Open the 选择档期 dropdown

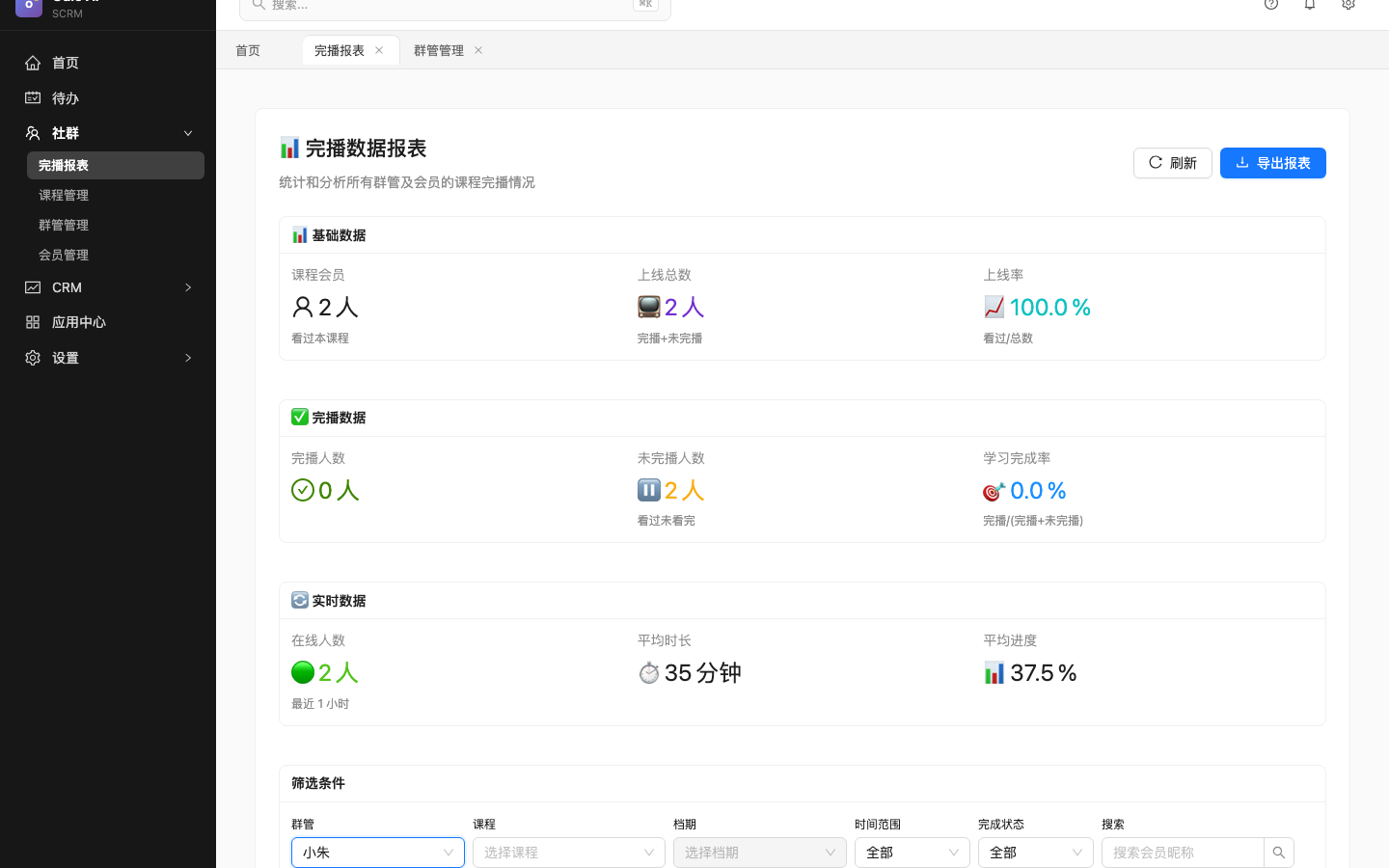tap(760, 853)
